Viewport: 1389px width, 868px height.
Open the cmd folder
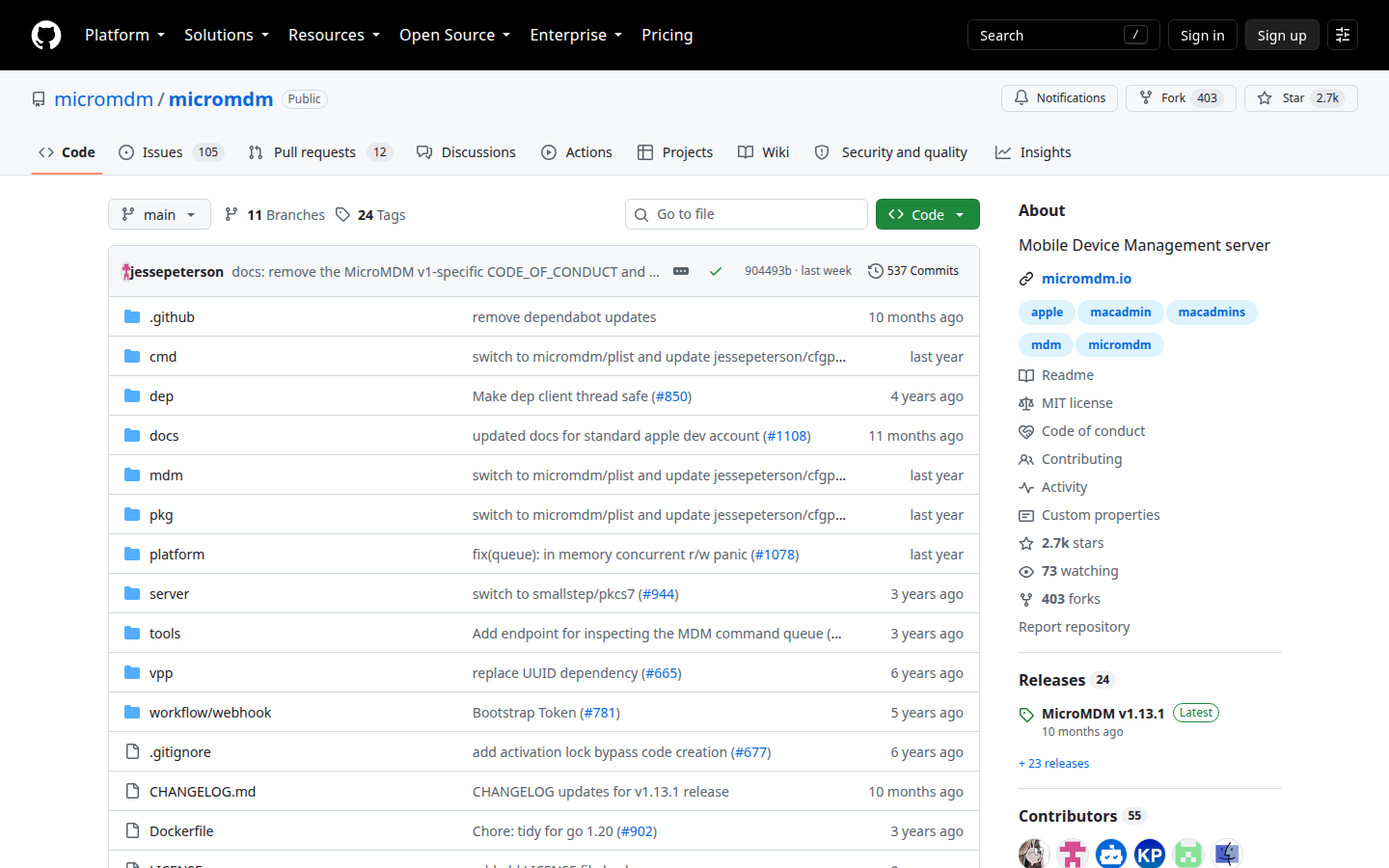pos(163,357)
